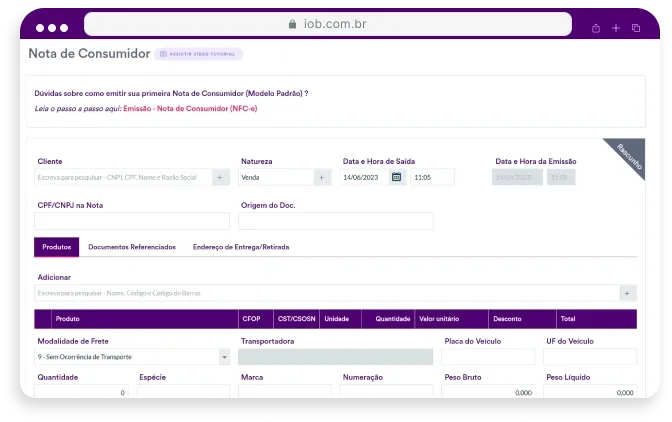672x422 pixels.
Task: Click the exit time field showing 11:05
Action: (x=431, y=177)
